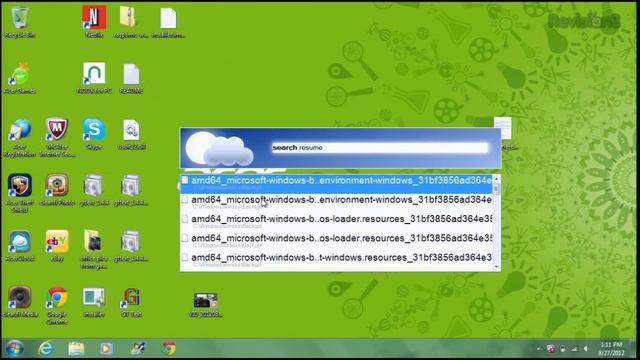Viewport: 640px width, 360px height.
Task: Select the zipped folder icon beside Netflix
Action: 129,22
